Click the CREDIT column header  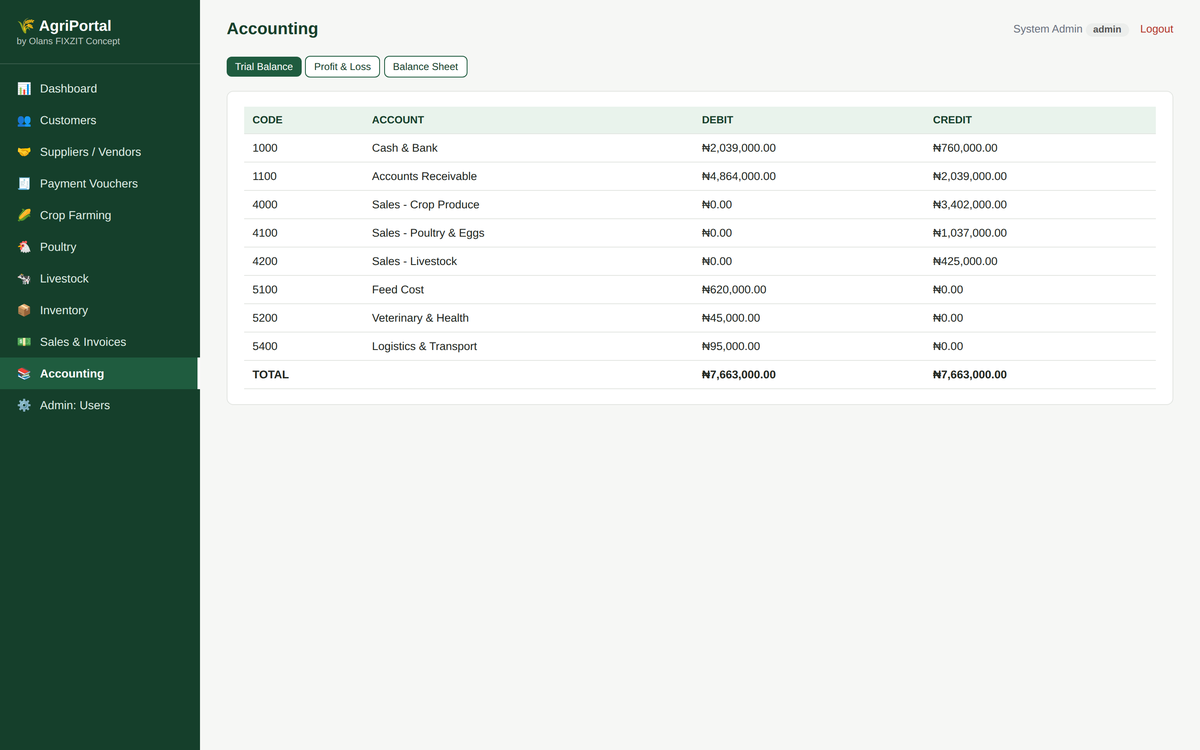pyautogui.click(x=952, y=120)
